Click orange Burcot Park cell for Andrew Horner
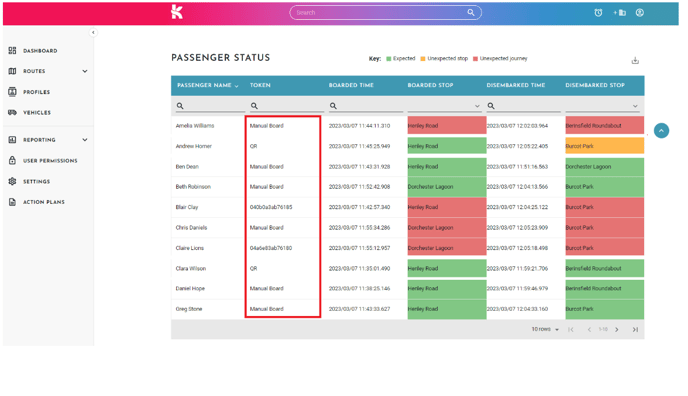This screenshot has width=688, height=396. 604,146
